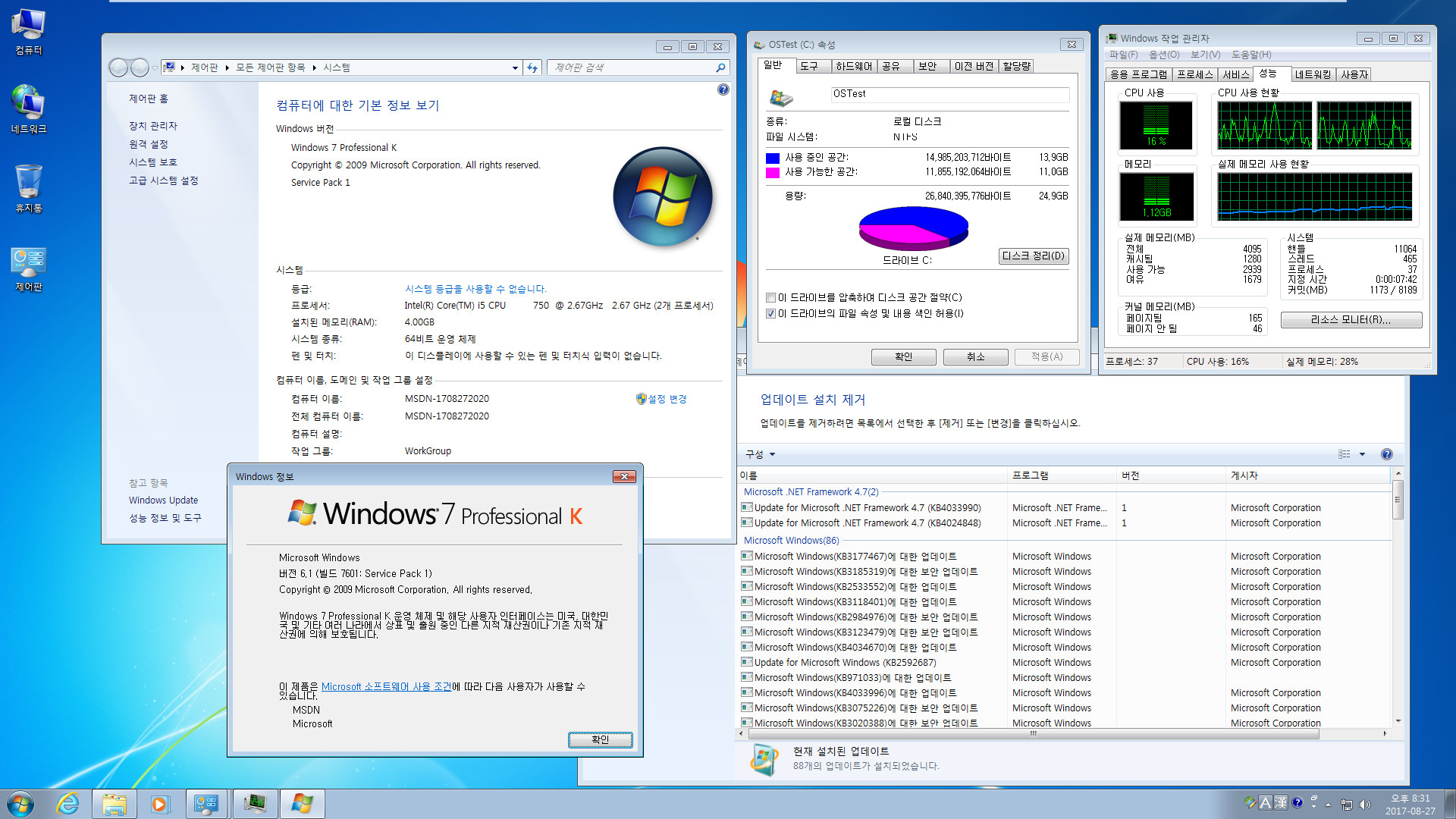Select the Windows info (winver) taskbar button
The image size is (1456, 819).
(x=302, y=804)
